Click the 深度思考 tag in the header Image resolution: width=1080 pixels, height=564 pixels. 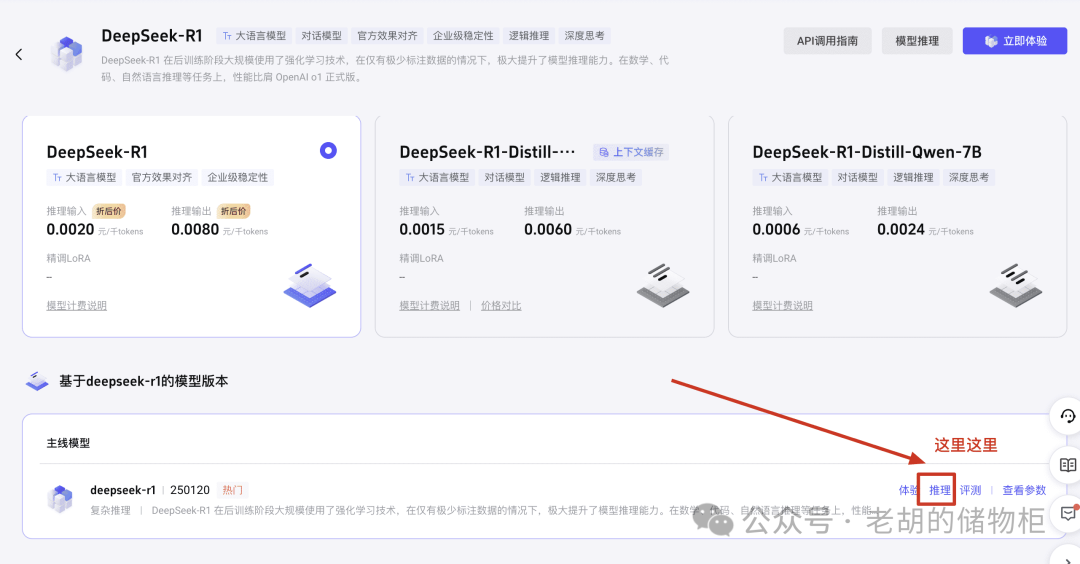coord(584,36)
